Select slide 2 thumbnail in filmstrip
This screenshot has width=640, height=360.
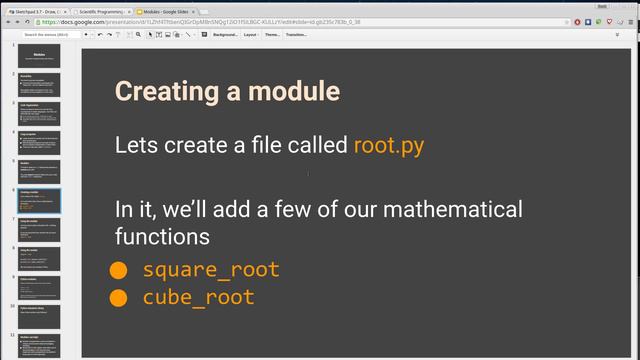[x=39, y=85]
